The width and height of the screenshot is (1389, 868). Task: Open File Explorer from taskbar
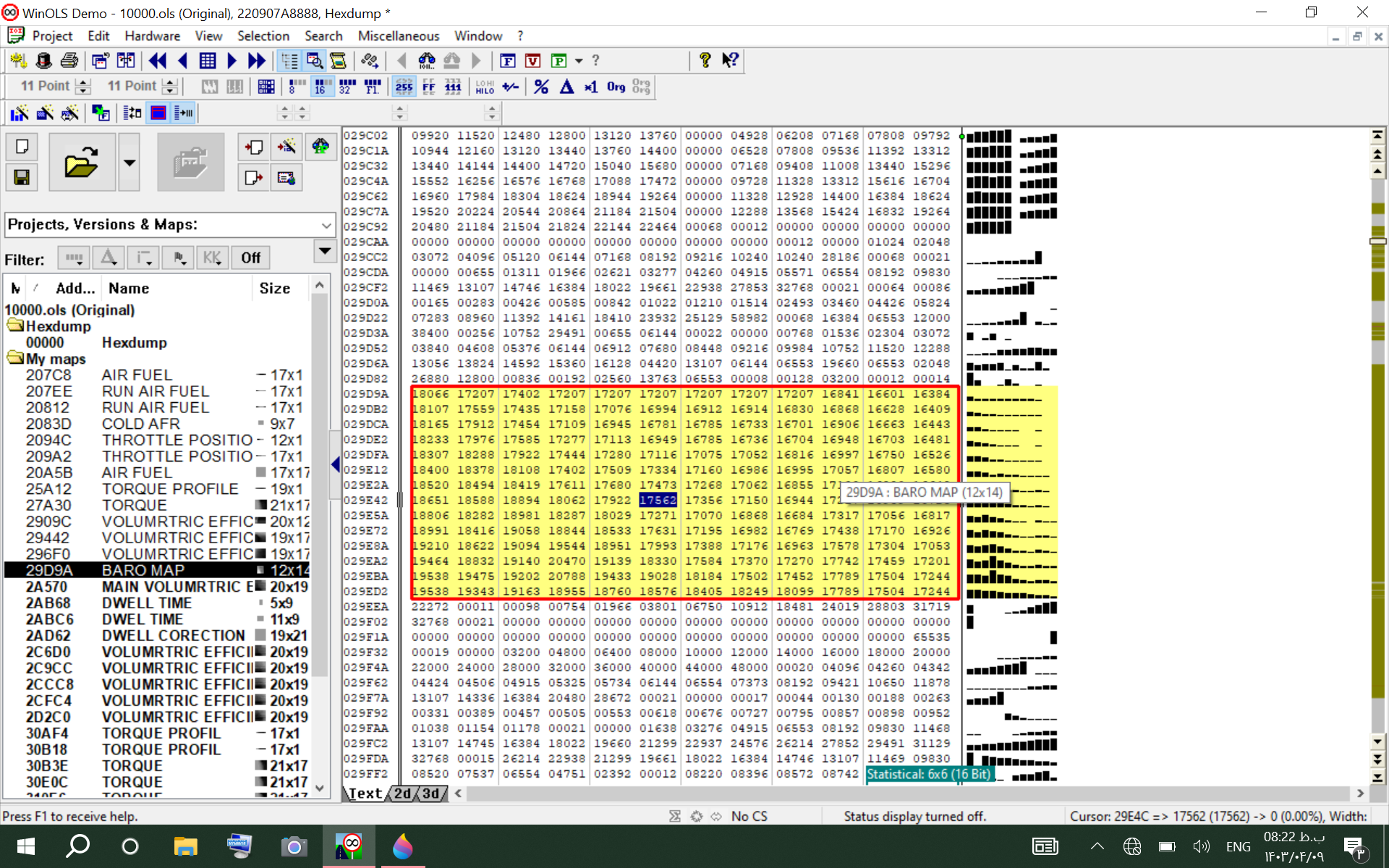[185, 846]
